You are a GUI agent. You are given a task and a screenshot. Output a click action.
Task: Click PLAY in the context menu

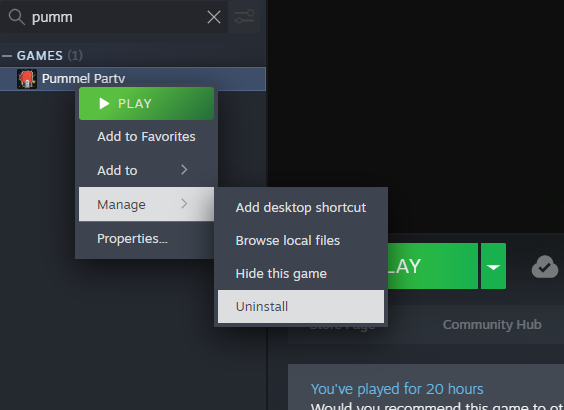[x=146, y=104]
